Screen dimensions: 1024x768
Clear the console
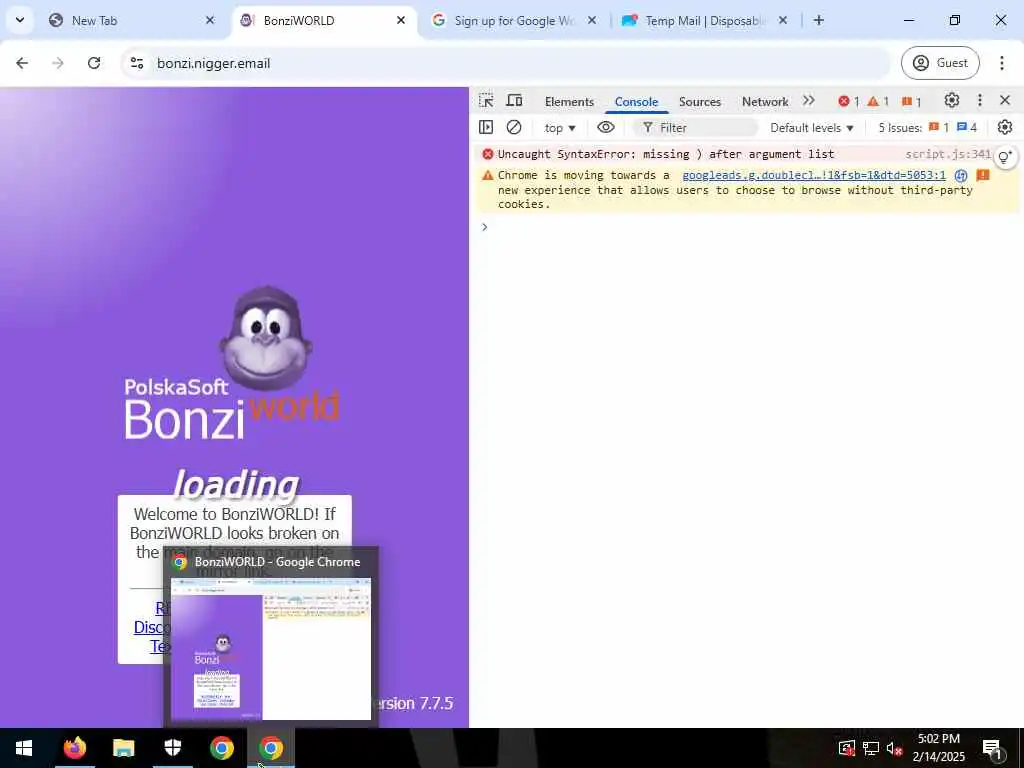[x=514, y=127]
